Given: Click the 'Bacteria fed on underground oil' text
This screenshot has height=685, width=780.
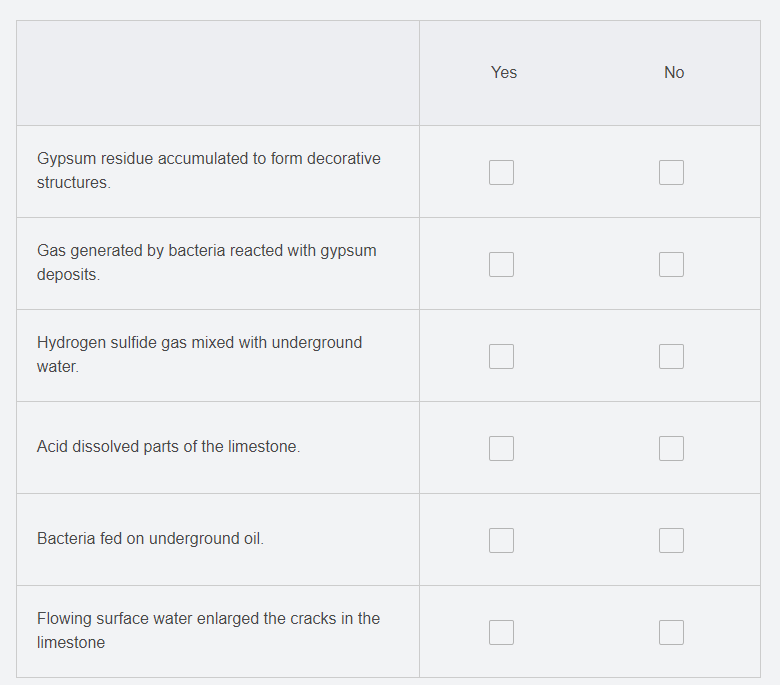Looking at the screenshot, I should point(150,538).
